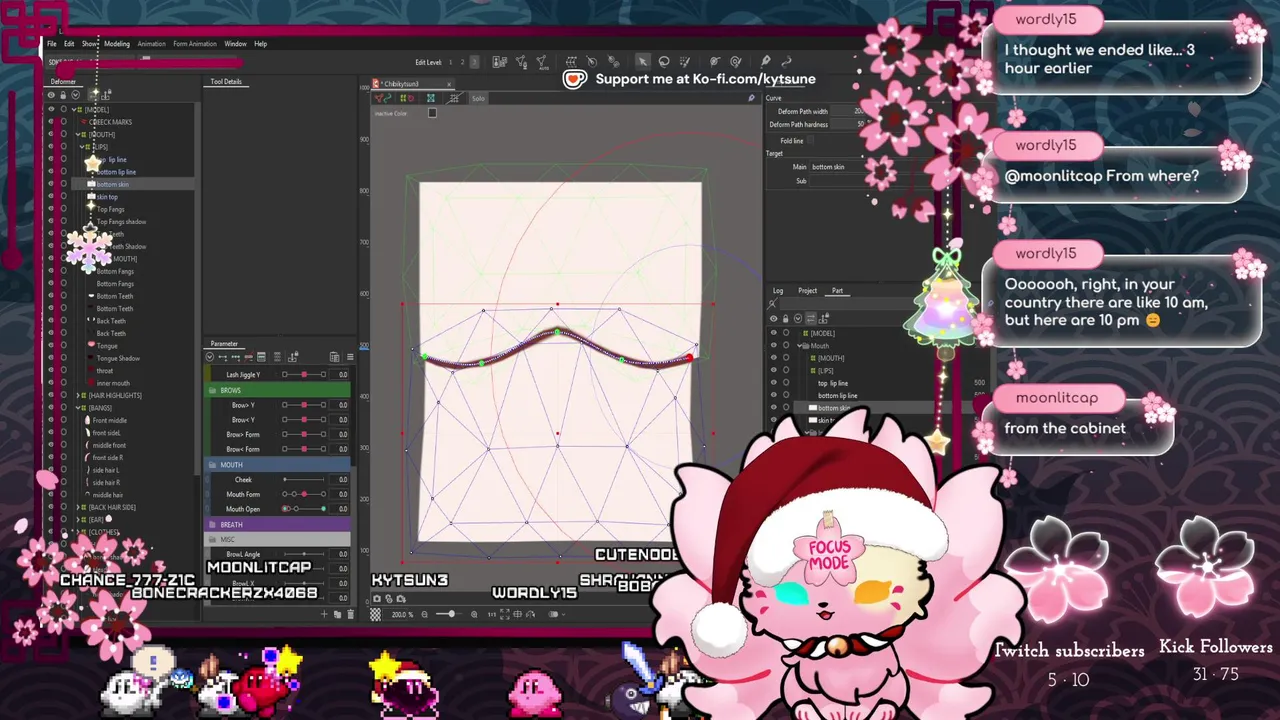
Task: Click the pin icon at the canvas top-right
Action: tap(751, 98)
